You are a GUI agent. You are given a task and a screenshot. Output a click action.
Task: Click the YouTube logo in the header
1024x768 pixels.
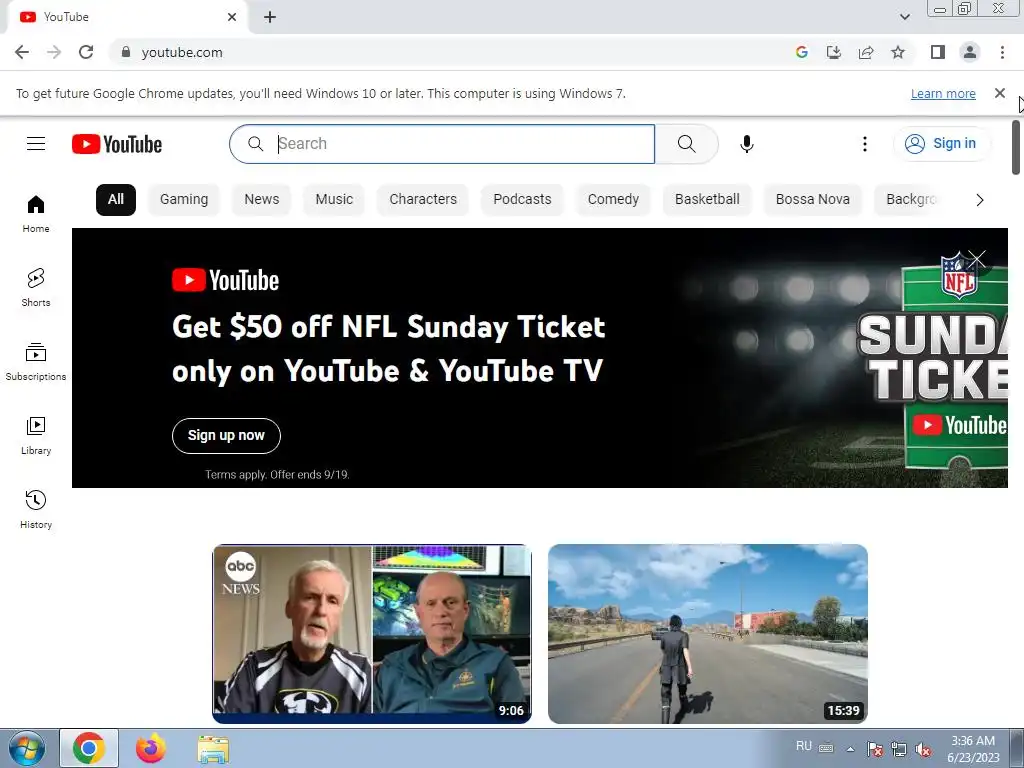coord(117,144)
